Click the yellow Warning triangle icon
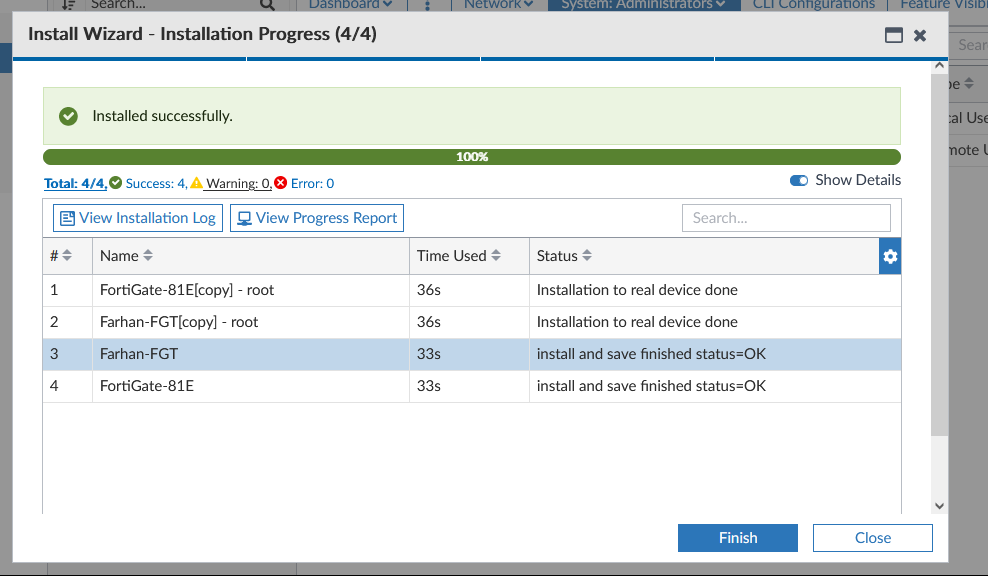 197,183
